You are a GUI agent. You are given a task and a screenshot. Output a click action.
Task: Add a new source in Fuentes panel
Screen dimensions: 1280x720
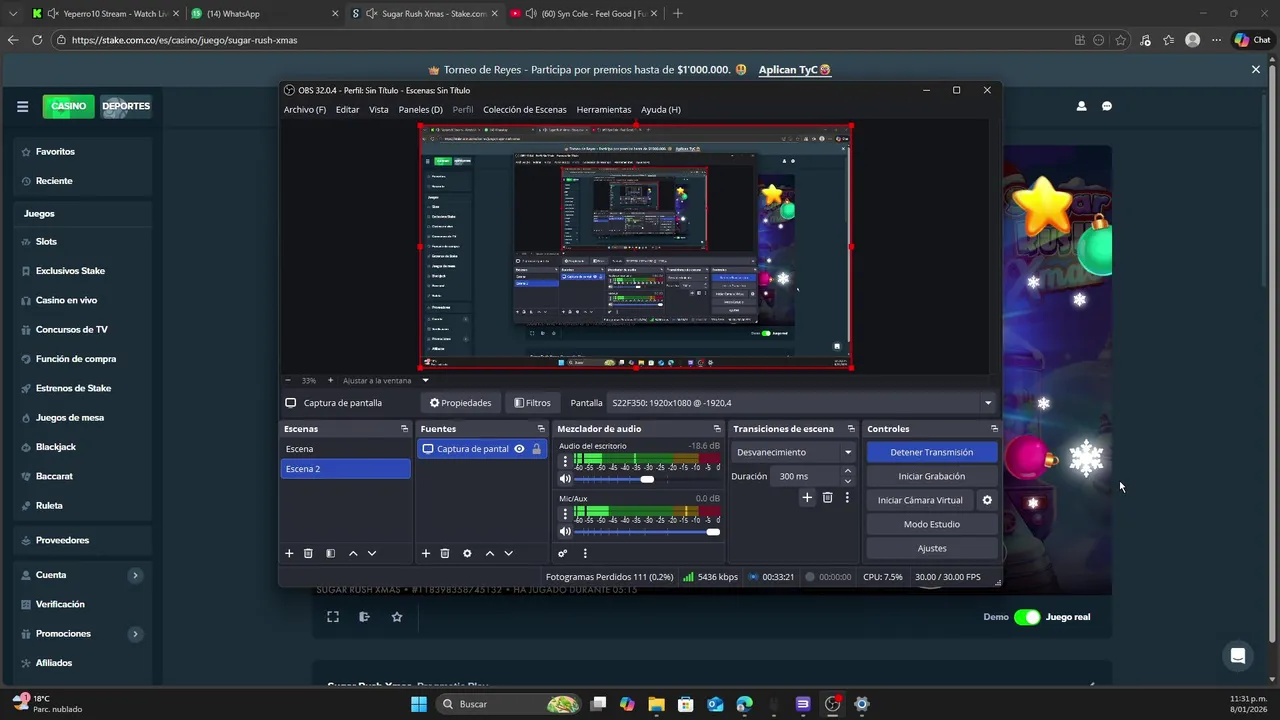pyautogui.click(x=425, y=553)
